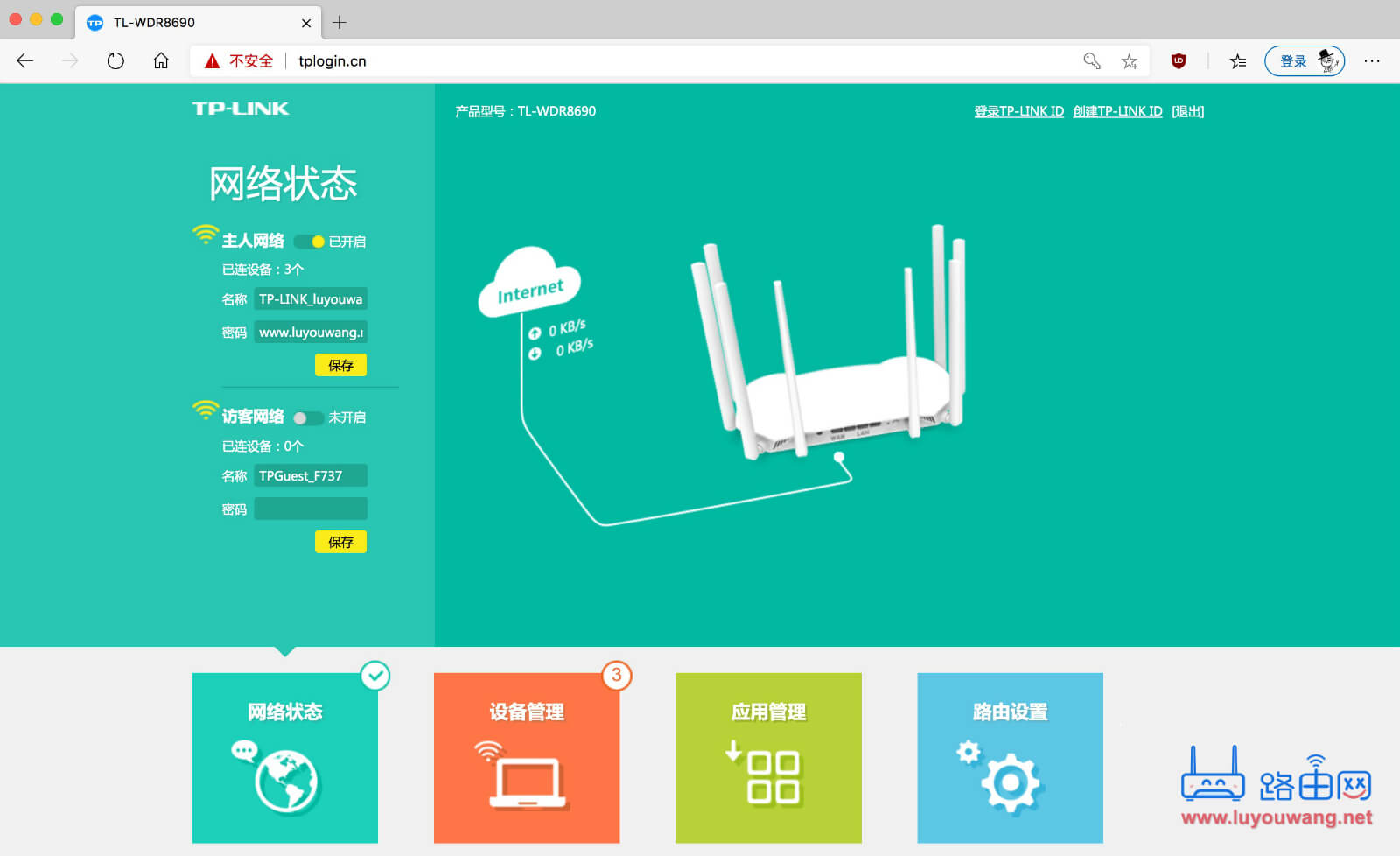Viewport: 1400px width, 856px height.
Task: Open the 网络状态 section title
Action: pos(285,712)
